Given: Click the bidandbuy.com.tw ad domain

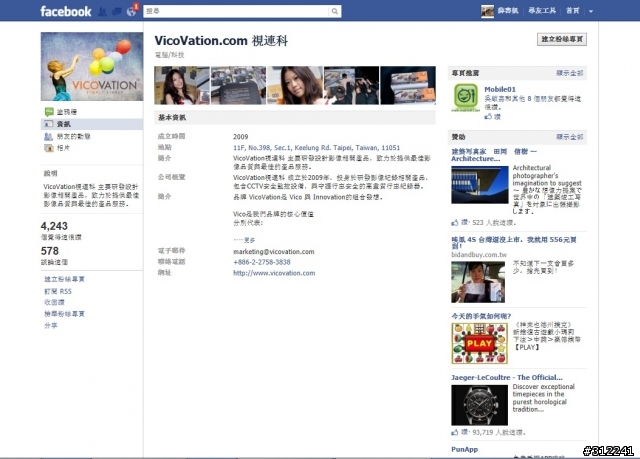Looking at the screenshot, I should [479, 255].
